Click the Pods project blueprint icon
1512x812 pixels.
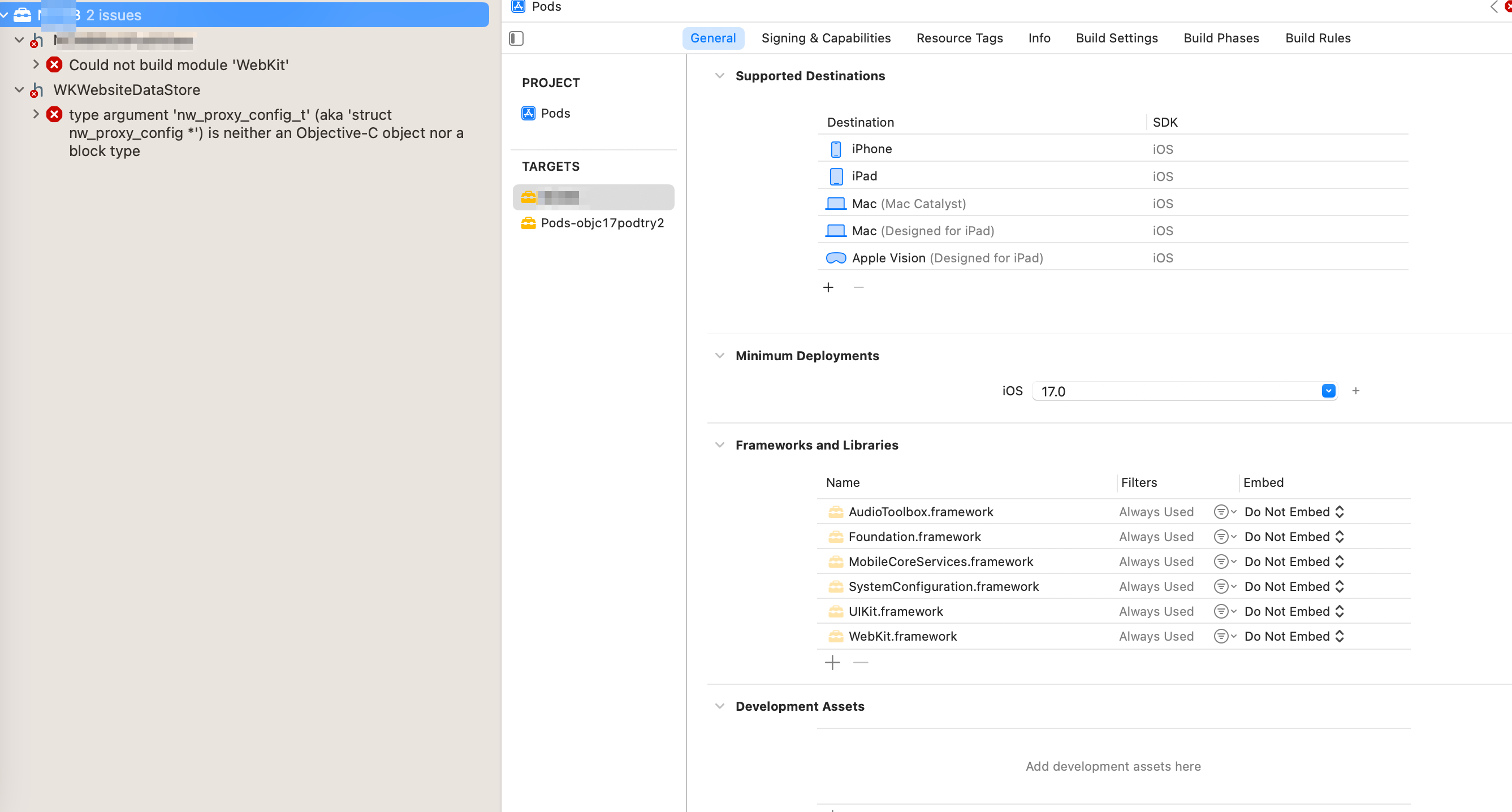(528, 113)
